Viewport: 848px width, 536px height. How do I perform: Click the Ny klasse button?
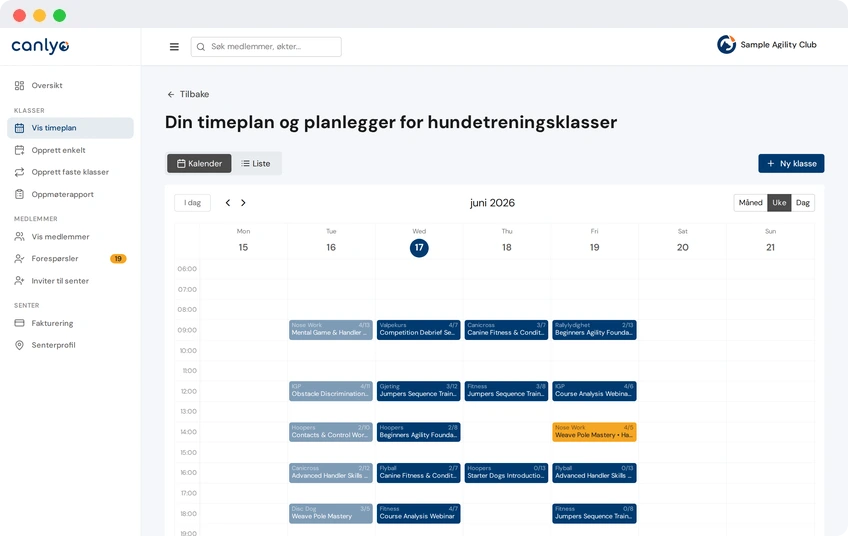tap(791, 163)
